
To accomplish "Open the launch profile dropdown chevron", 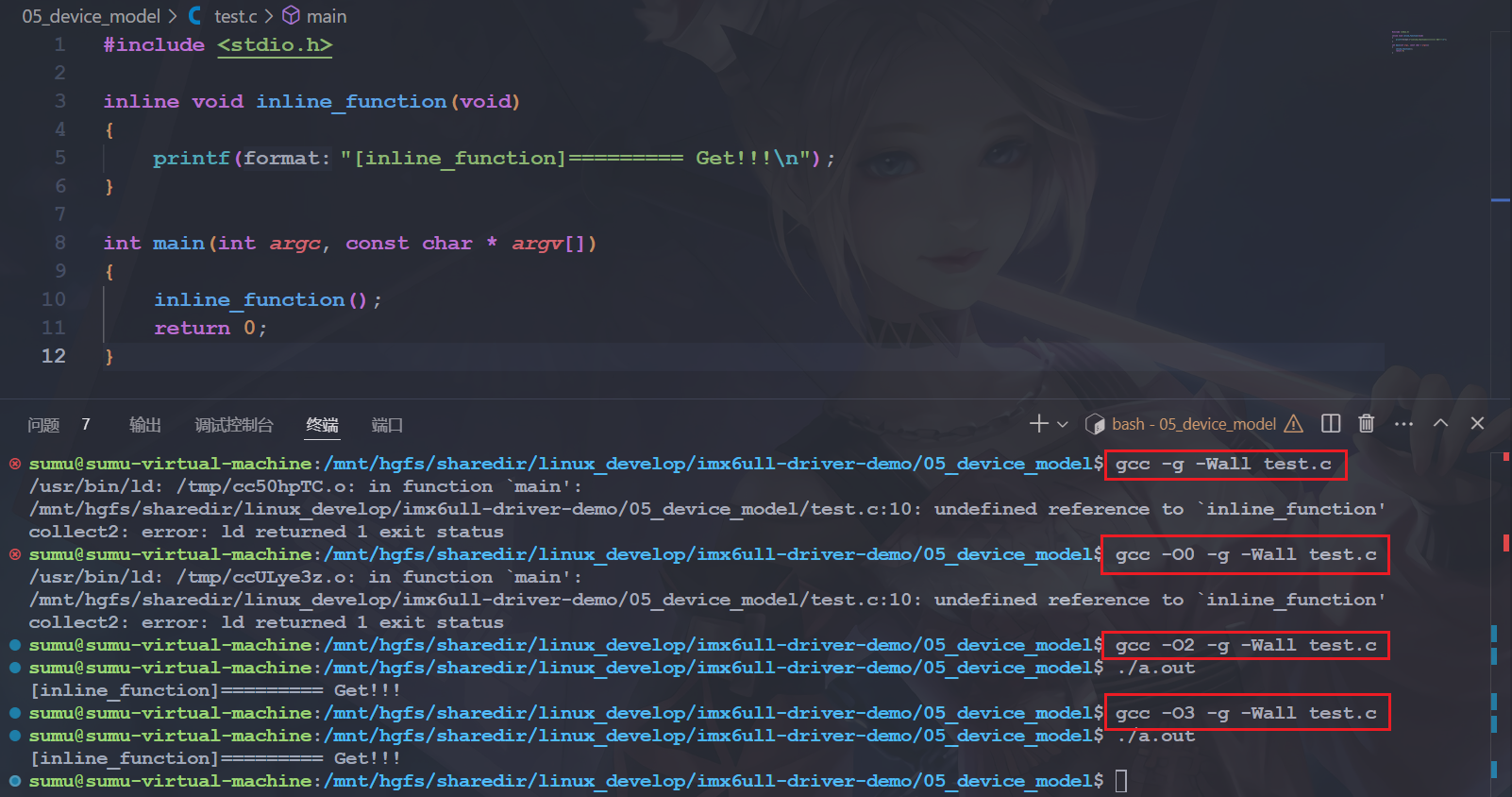I will click(1063, 425).
